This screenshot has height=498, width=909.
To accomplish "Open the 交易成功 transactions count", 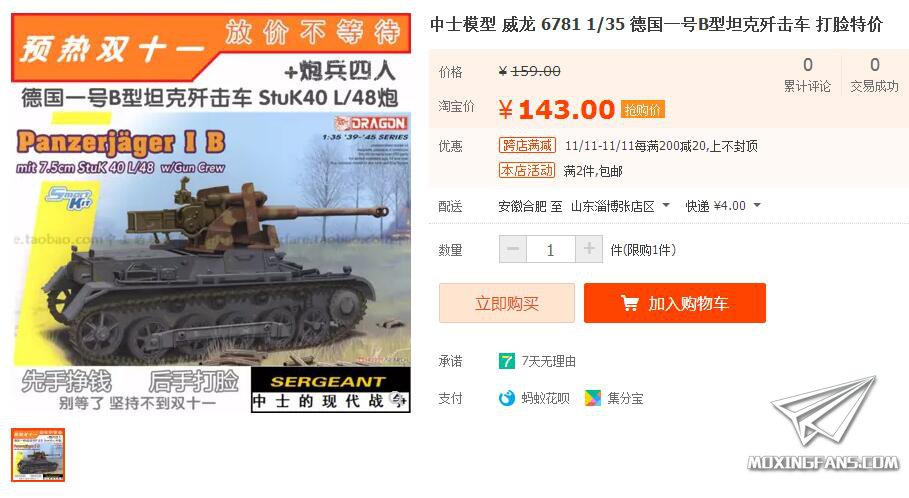I will pos(874,74).
